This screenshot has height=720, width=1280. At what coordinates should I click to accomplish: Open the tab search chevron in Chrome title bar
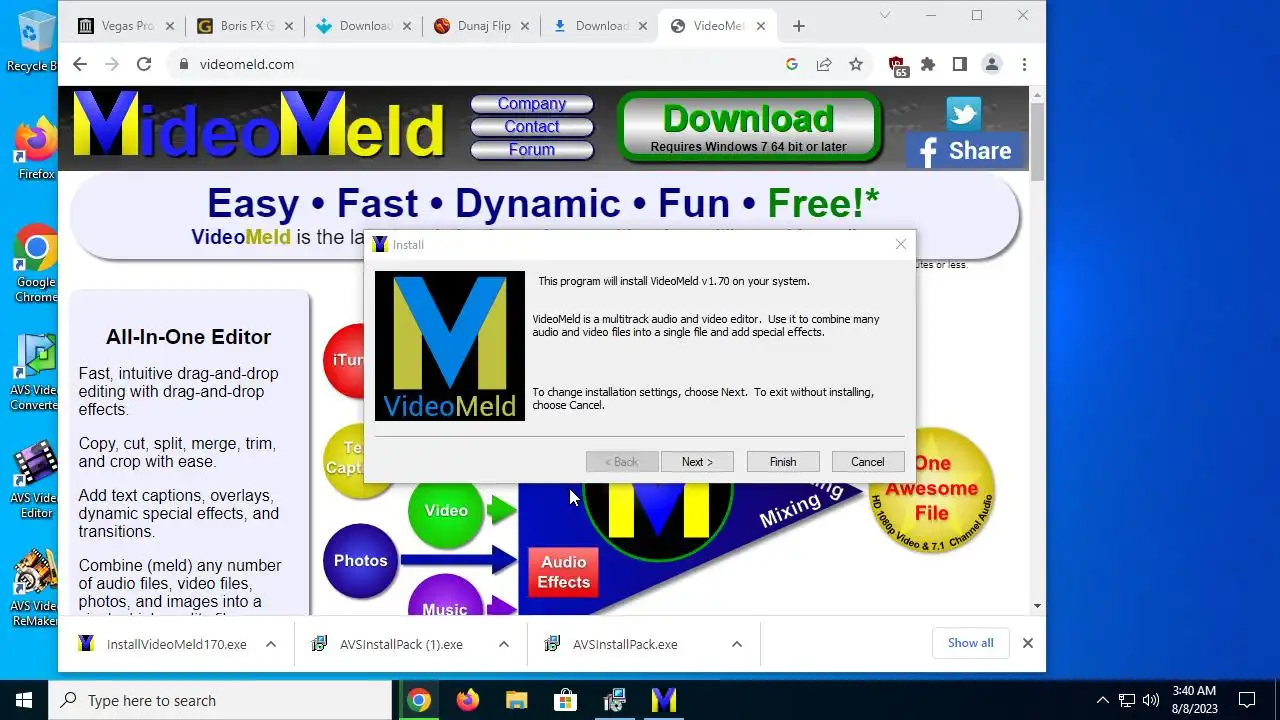click(885, 15)
